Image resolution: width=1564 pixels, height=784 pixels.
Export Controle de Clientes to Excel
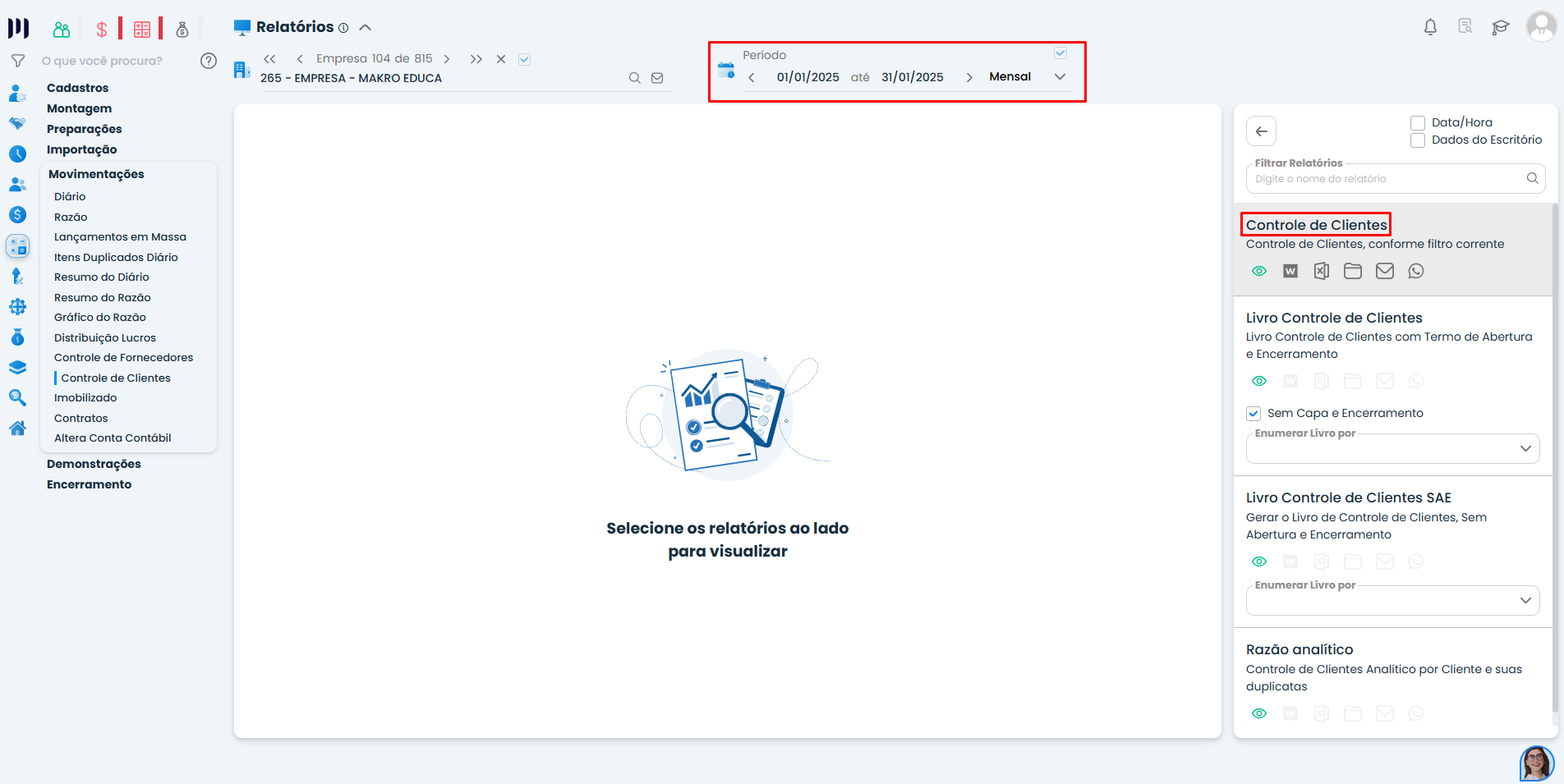[1322, 271]
